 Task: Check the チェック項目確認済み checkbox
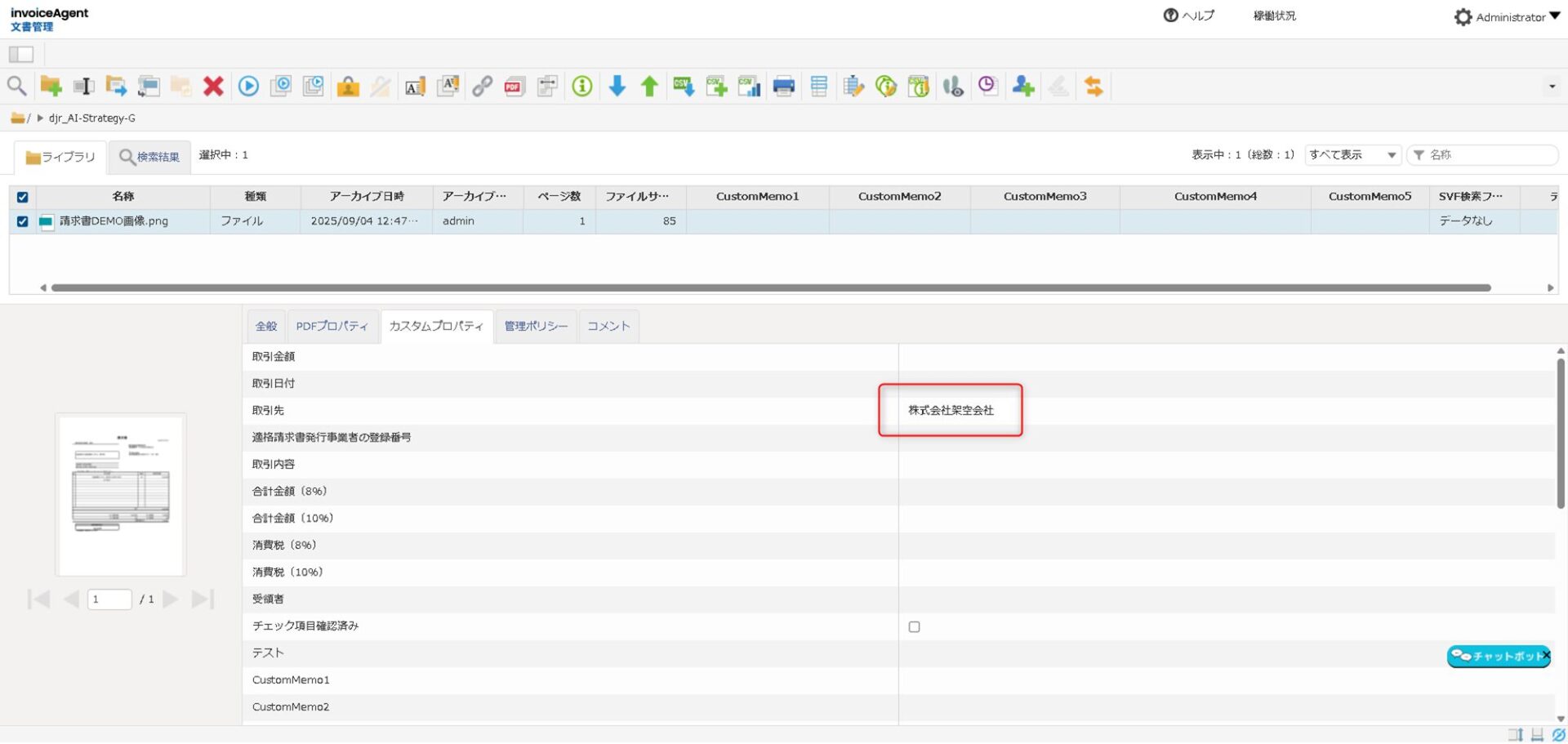click(x=914, y=626)
